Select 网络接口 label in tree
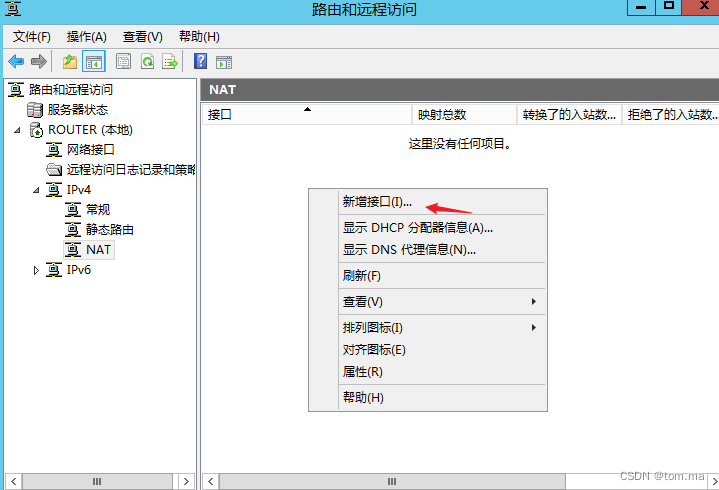Image resolution: width=719 pixels, height=490 pixels. pos(91,150)
